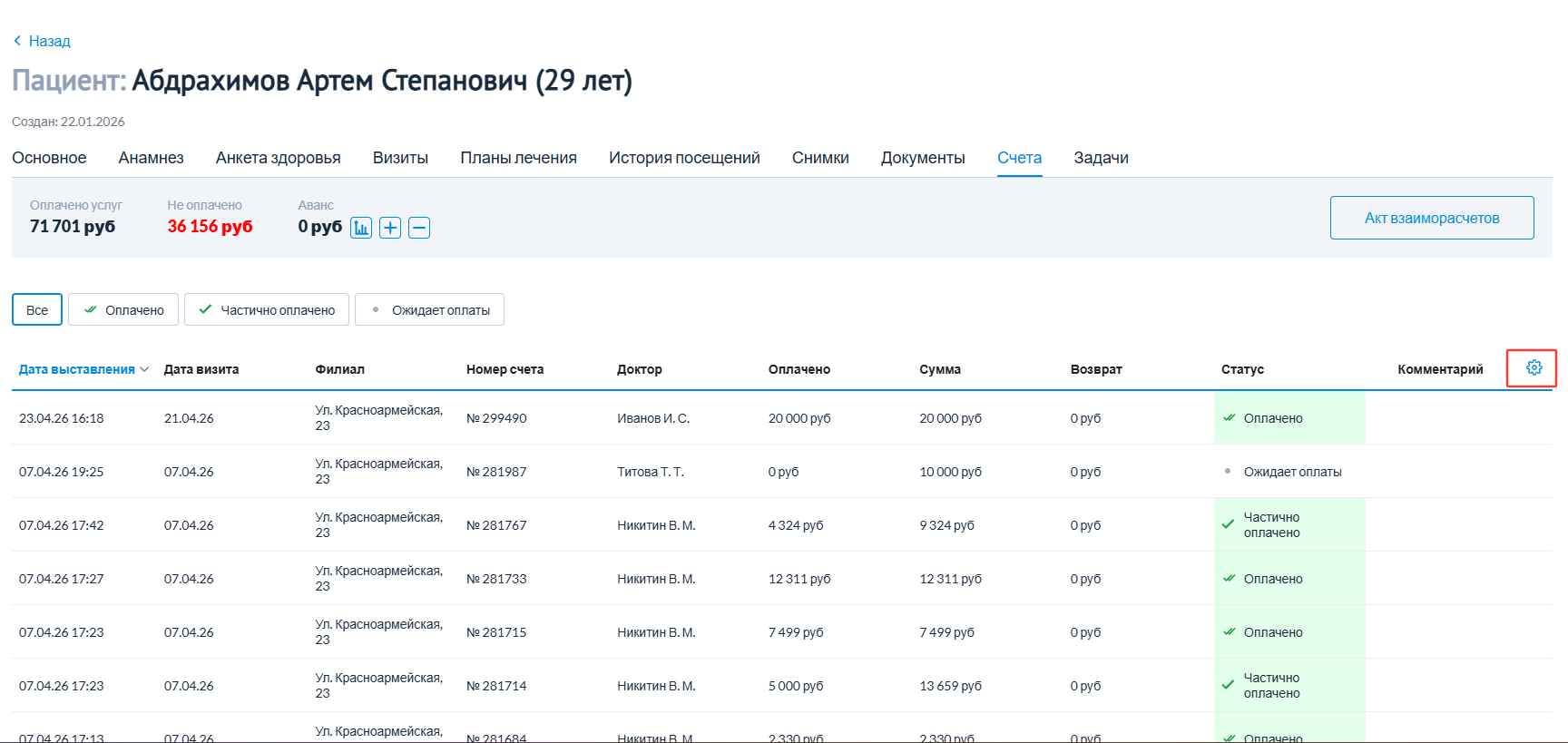Go back via the Назад link
The image size is (1568, 743).
pos(49,41)
